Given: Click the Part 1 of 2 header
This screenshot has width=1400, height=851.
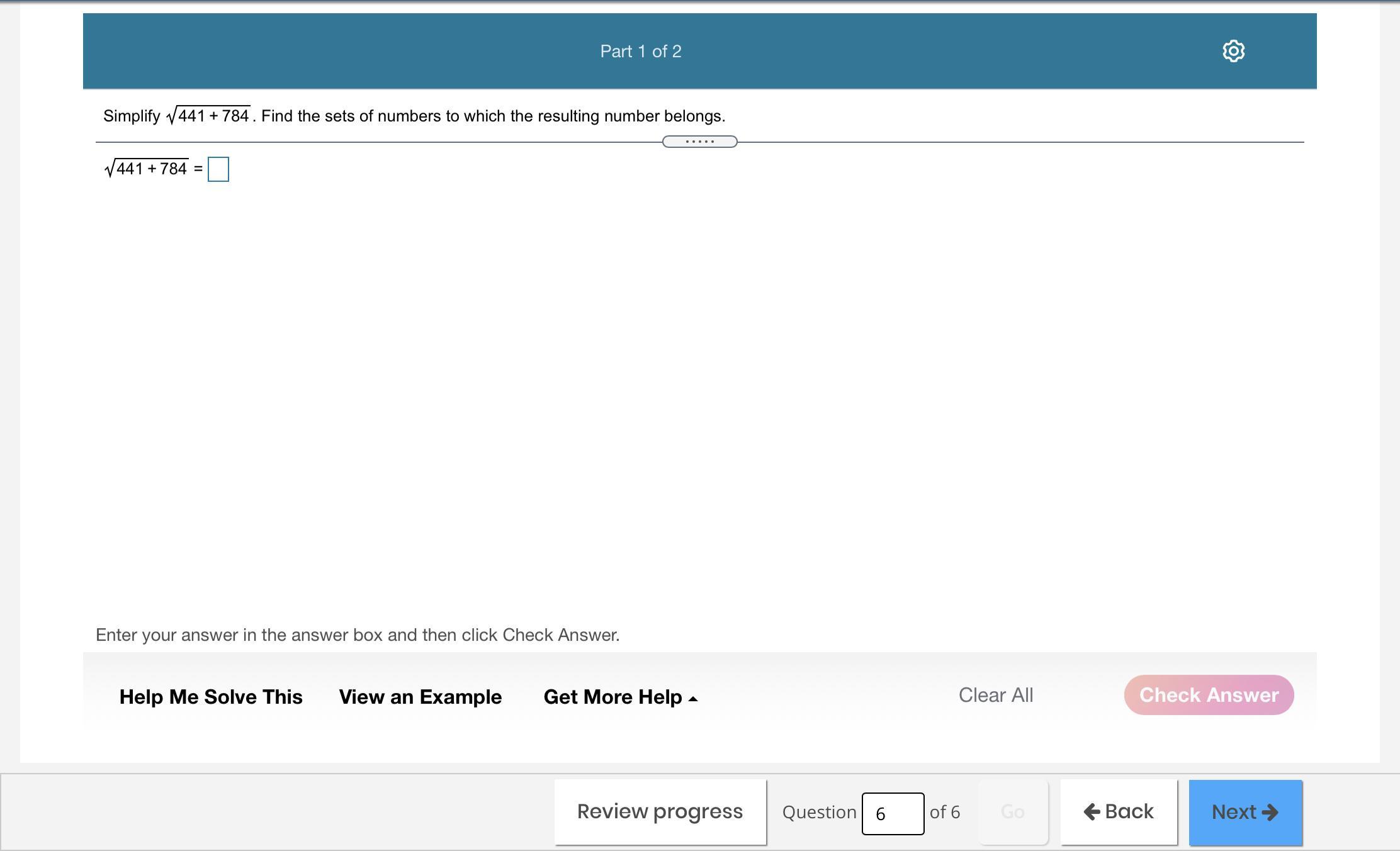Looking at the screenshot, I should (640, 51).
